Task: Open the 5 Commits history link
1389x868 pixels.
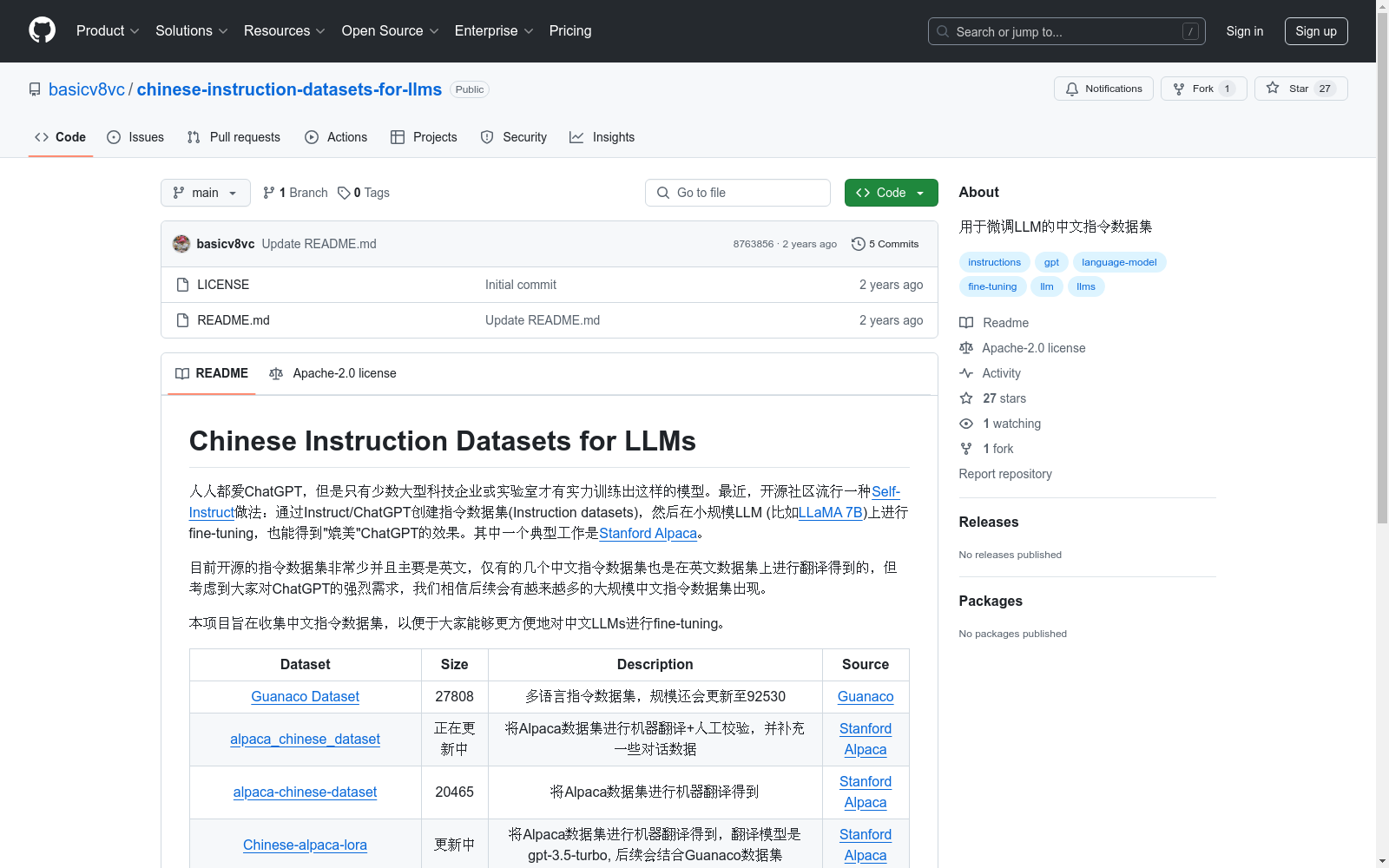Action: pyautogui.click(x=885, y=244)
